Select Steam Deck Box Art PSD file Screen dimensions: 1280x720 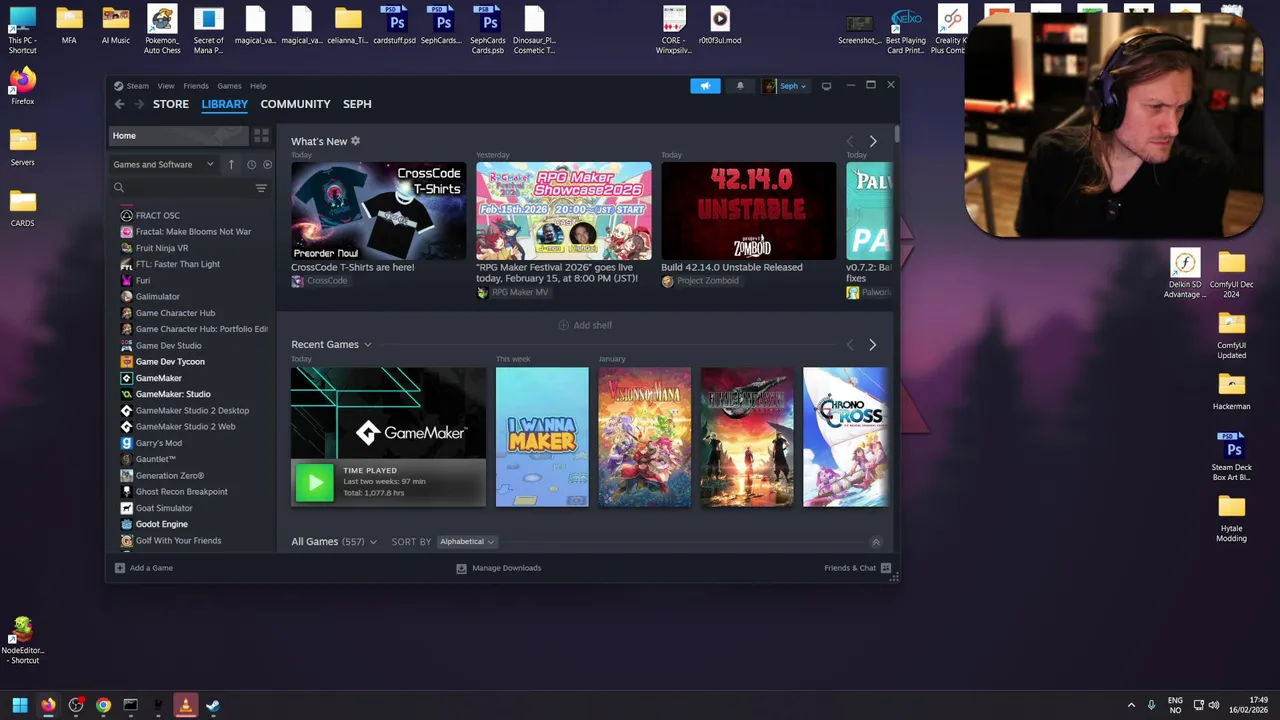[x=1231, y=456]
